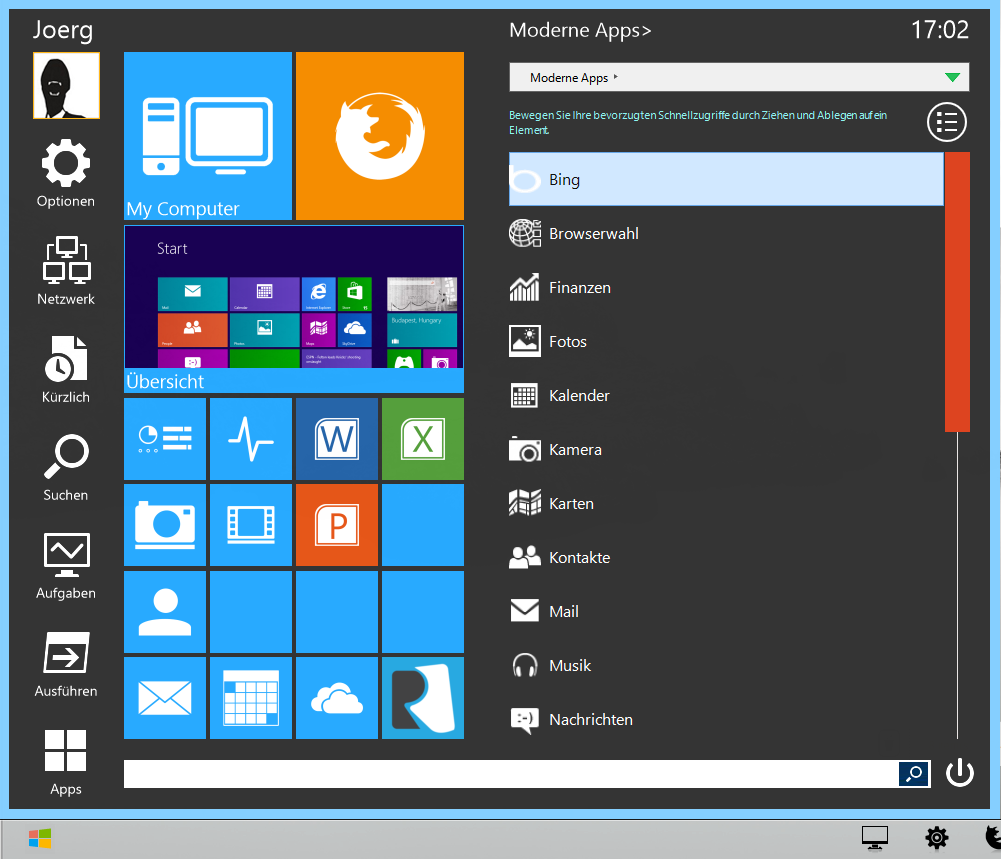This screenshot has width=1001, height=859.
Task: Open the PowerPoint tile
Action: point(337,525)
